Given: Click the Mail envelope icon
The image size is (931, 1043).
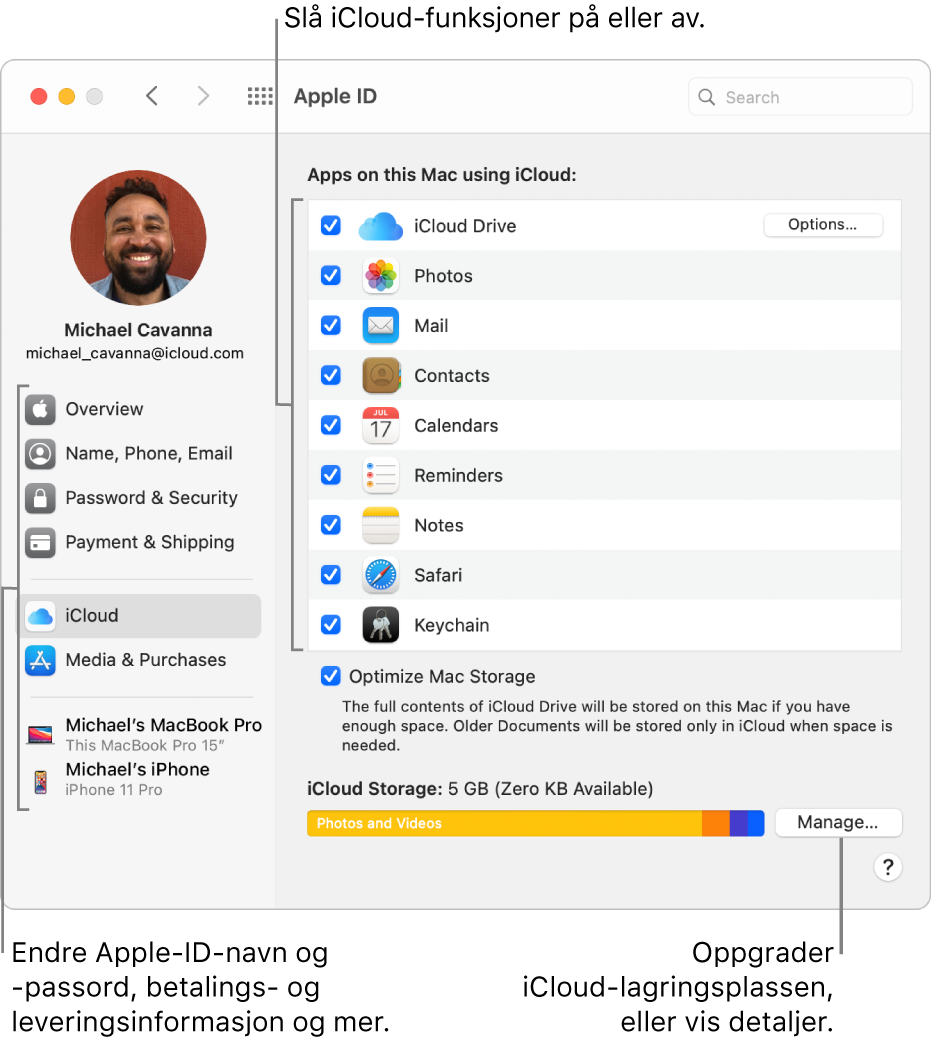Looking at the screenshot, I should coord(380,325).
